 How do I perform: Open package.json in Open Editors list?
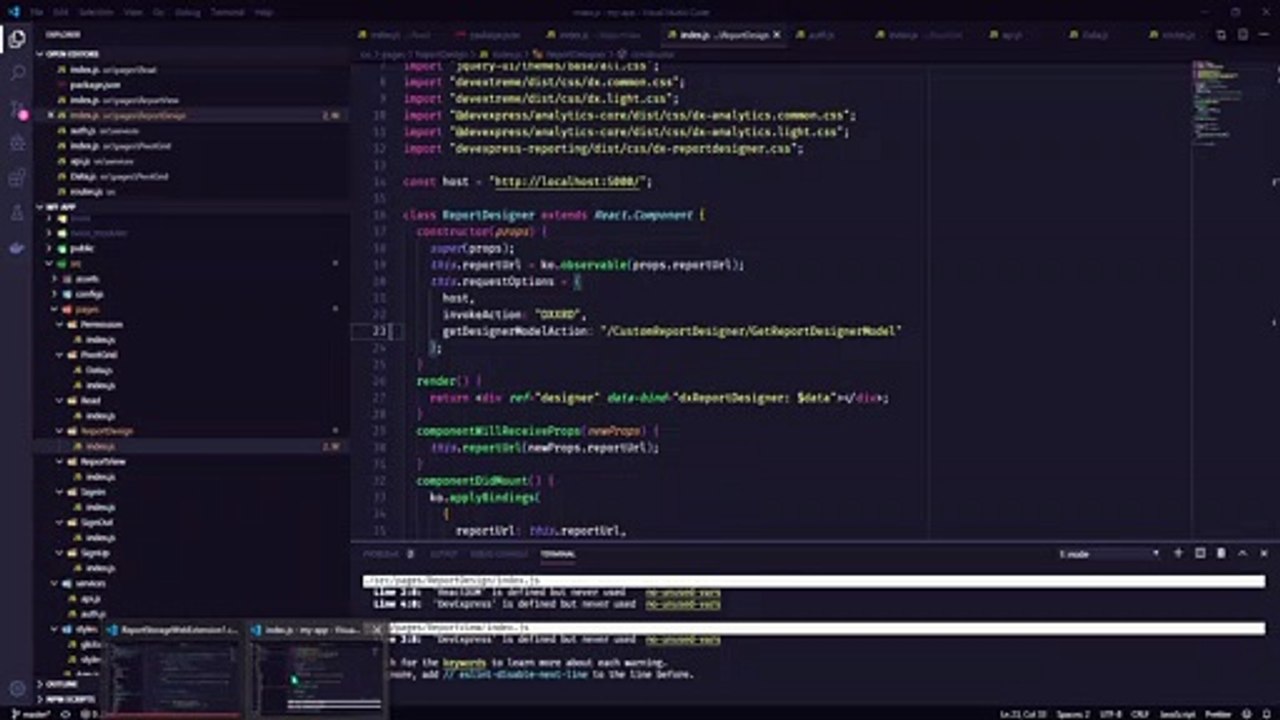pyautogui.click(x=95, y=85)
